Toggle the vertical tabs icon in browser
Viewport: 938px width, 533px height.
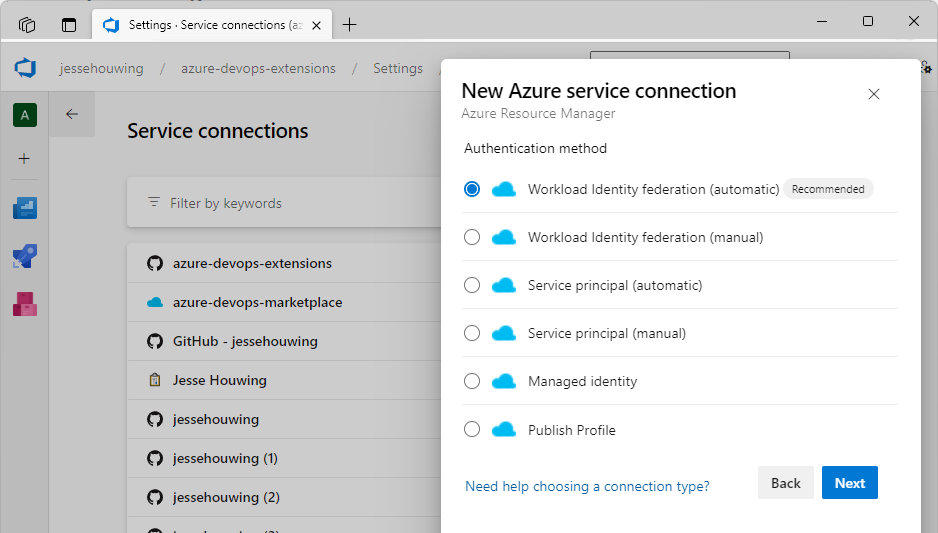click(68, 24)
